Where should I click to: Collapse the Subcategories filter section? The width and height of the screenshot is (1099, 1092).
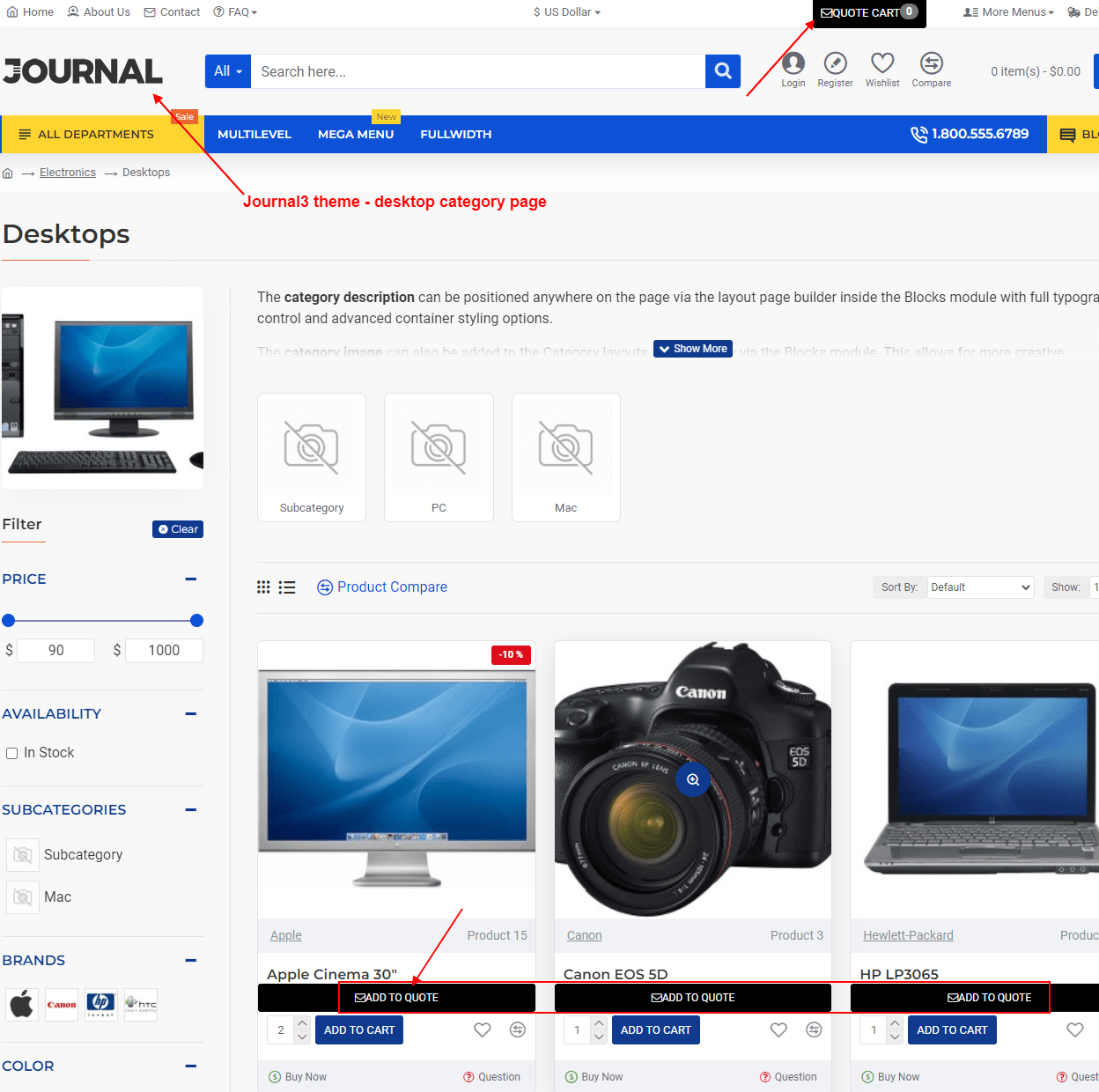191,810
